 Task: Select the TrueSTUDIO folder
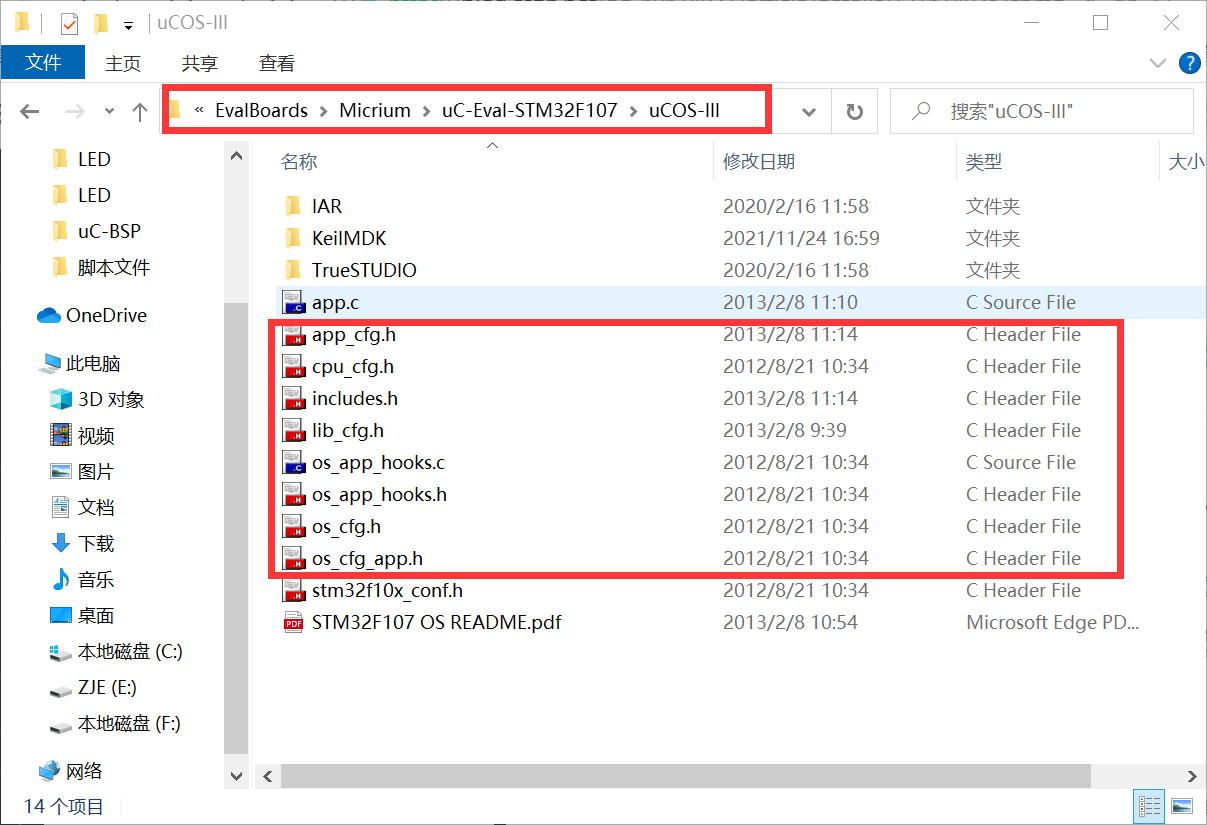pyautogui.click(x=364, y=270)
